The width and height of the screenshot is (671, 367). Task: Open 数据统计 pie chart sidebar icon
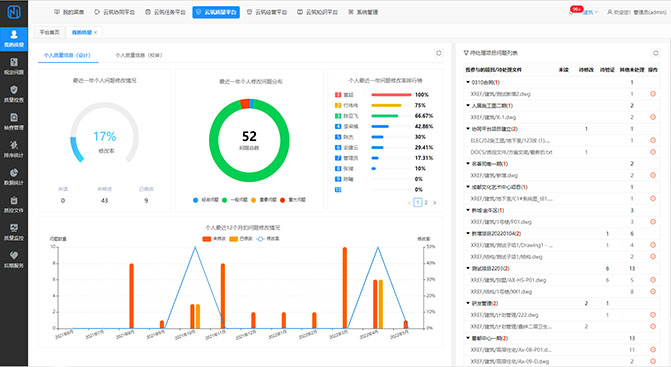click(14, 176)
